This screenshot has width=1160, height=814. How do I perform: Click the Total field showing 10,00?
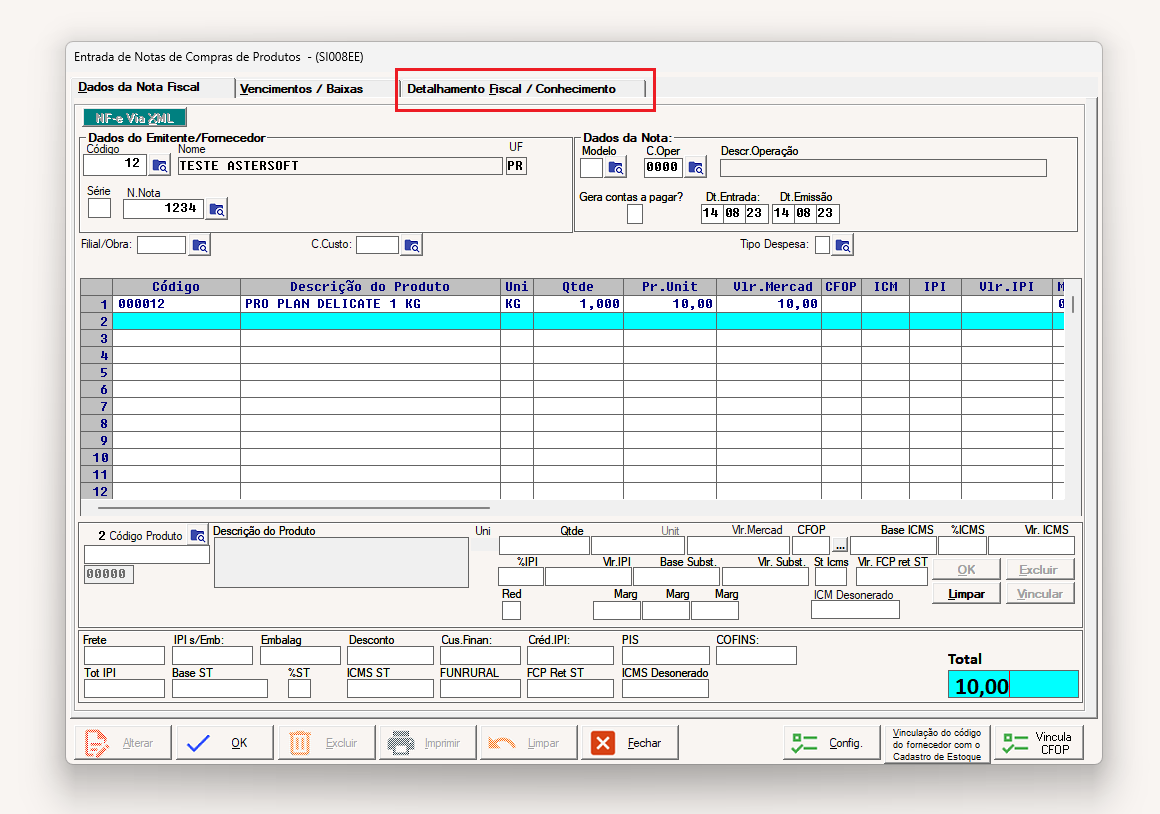(1013, 684)
